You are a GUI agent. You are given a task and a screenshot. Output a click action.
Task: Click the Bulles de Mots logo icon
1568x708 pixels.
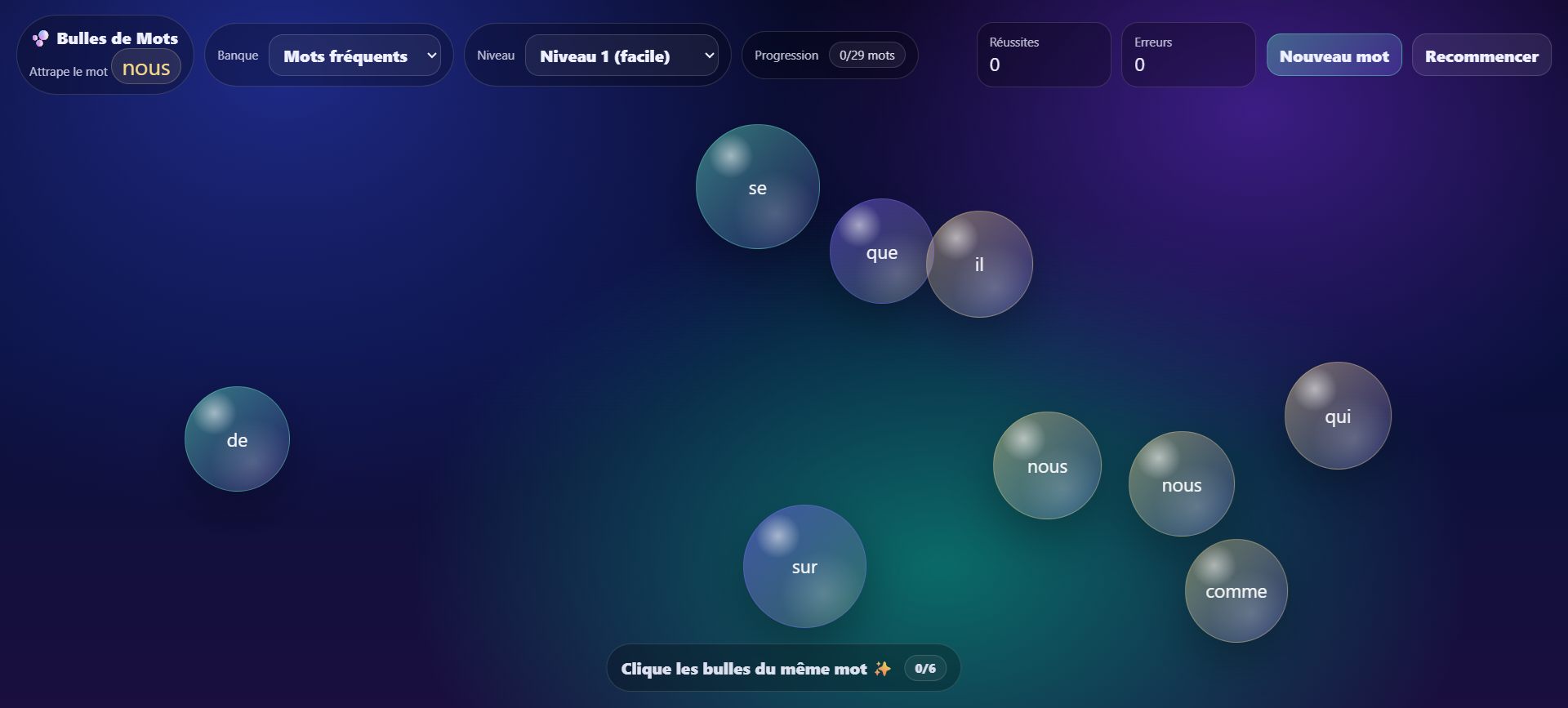coord(40,38)
